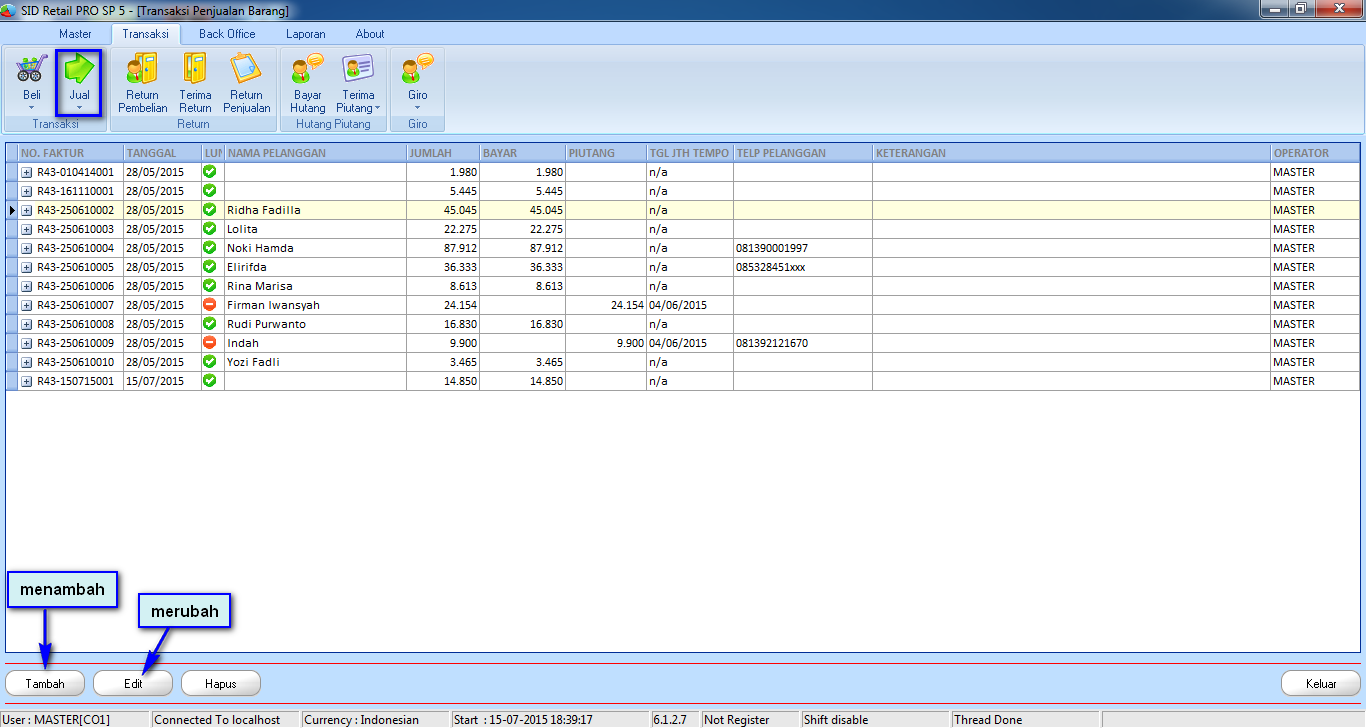
Task: Sort by KETERANGAN column header
Action: [1071, 153]
